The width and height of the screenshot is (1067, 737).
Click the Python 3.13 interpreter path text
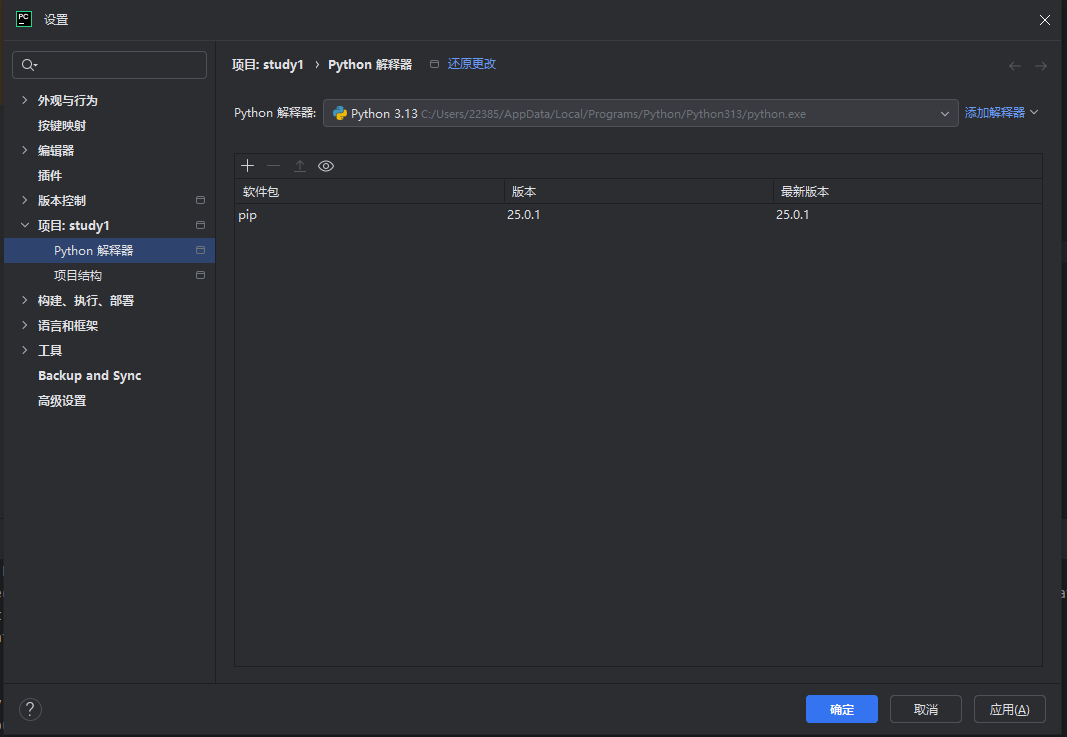(613, 114)
